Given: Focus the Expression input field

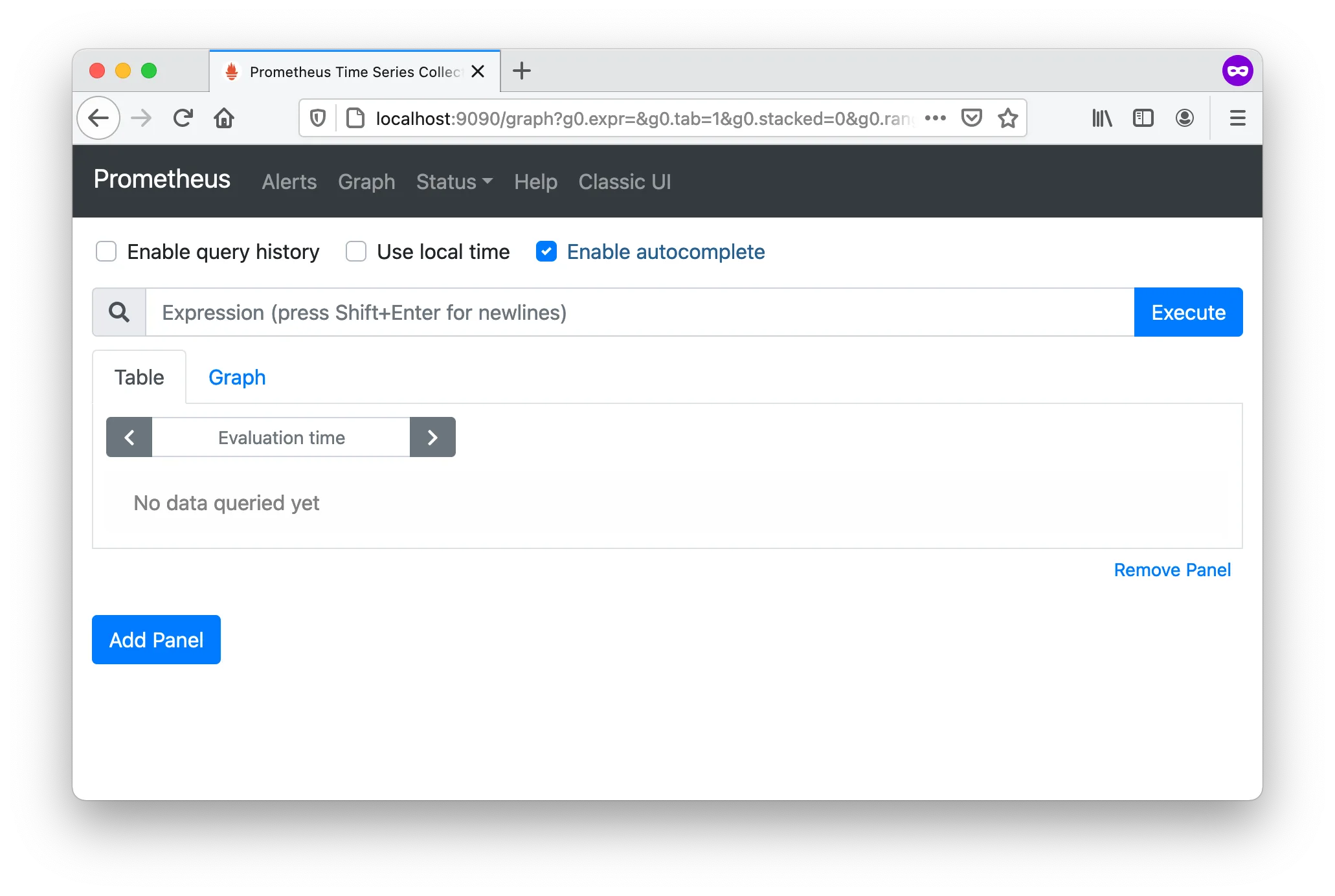Looking at the screenshot, I should [640, 312].
